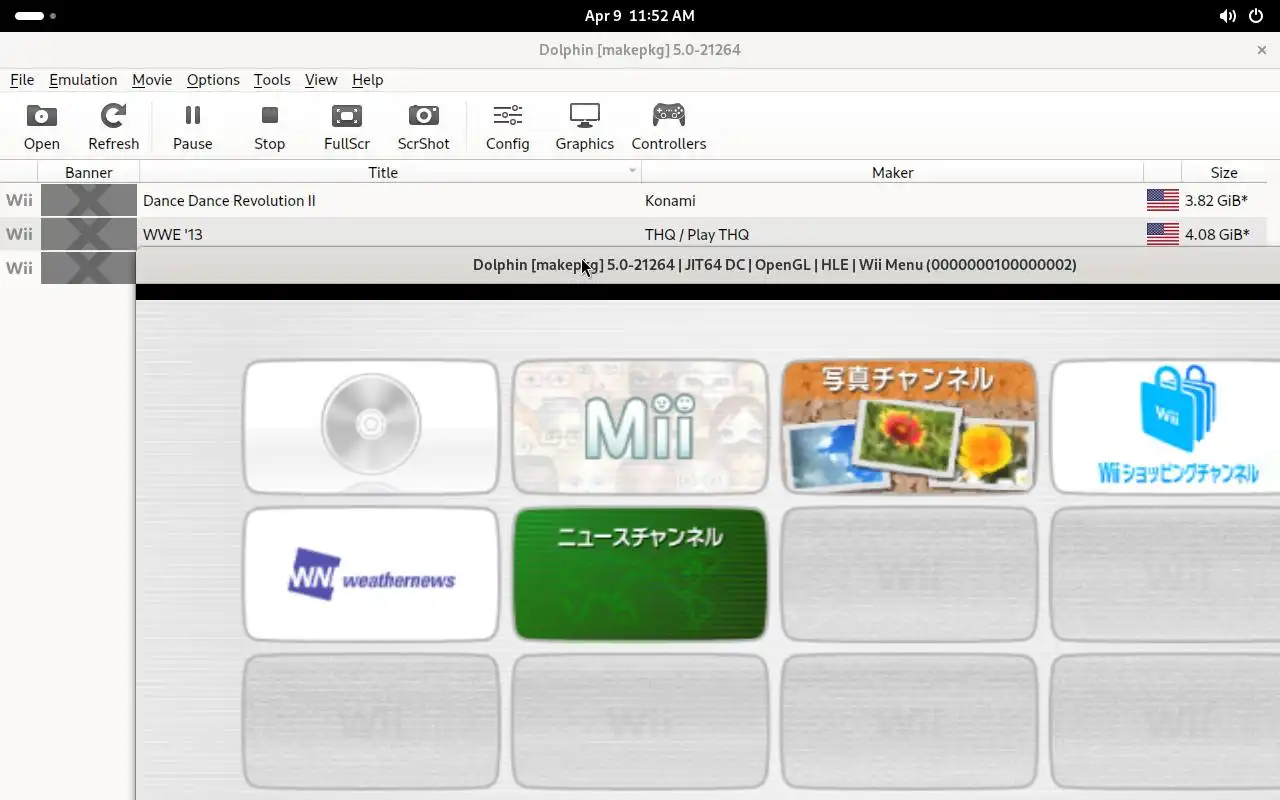The width and height of the screenshot is (1280, 800).
Task: Click the power icon in top bar
Action: 1257,16
